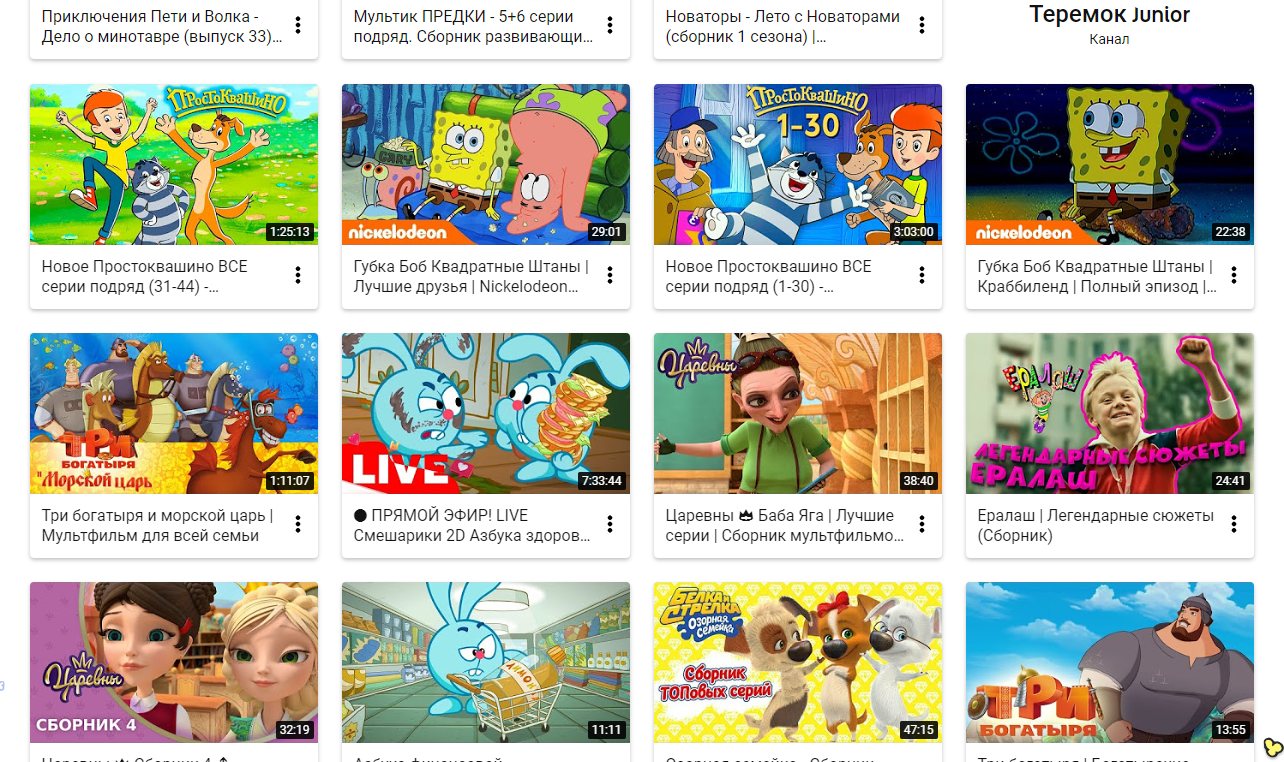Open title ПРЯМОЙ ЭФИР! LIVE Смешарики 2D
Viewport: 1284px width, 762px height.
click(x=472, y=526)
